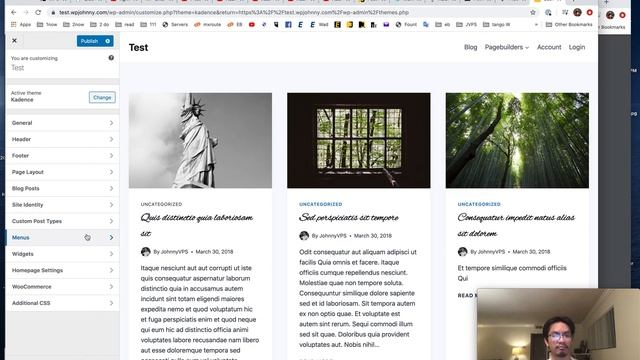Open the Other Bookmarks folder
The height and width of the screenshot is (360, 640).
tap(569, 24)
